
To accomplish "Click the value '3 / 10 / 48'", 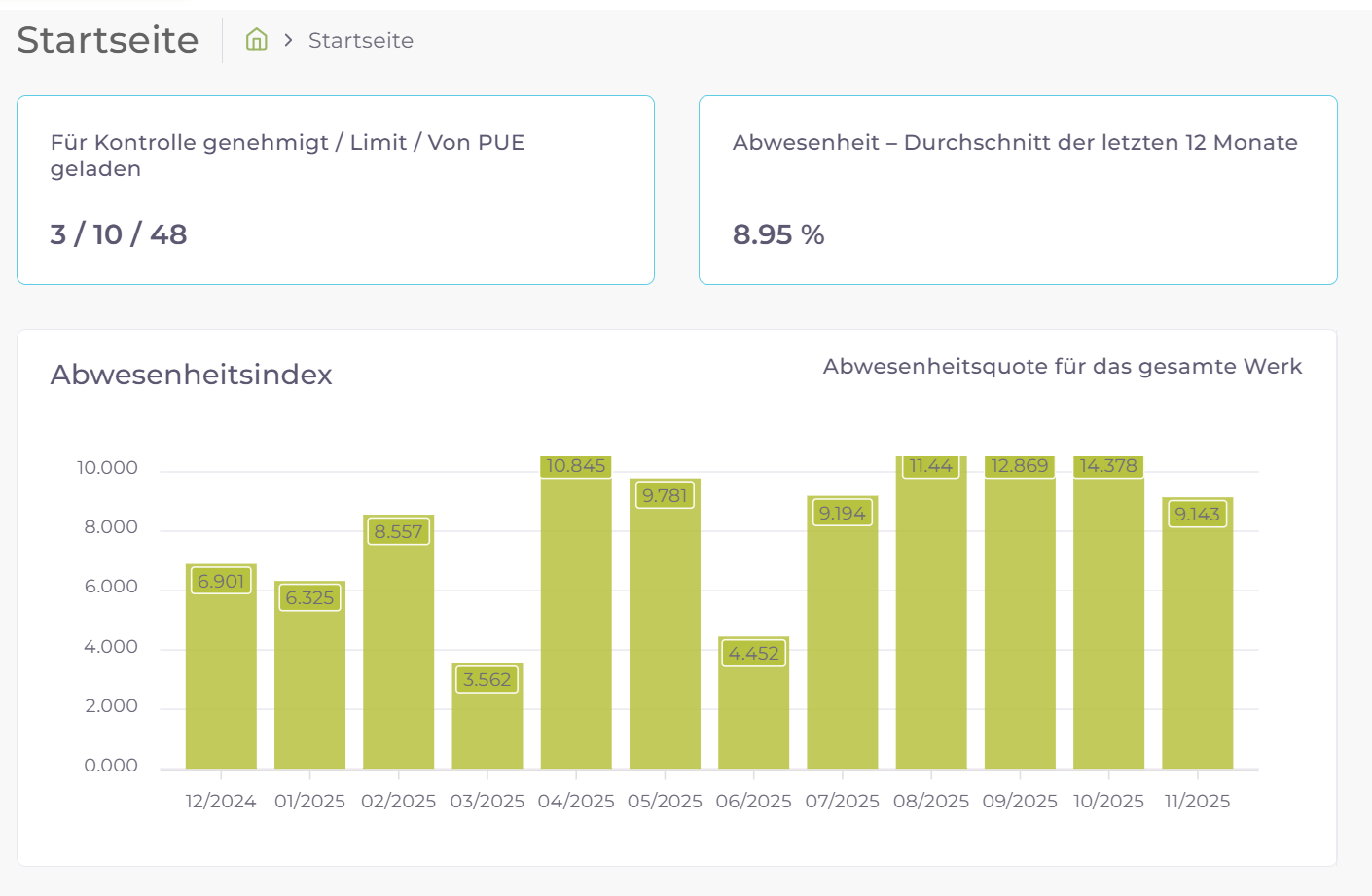I will (x=118, y=234).
